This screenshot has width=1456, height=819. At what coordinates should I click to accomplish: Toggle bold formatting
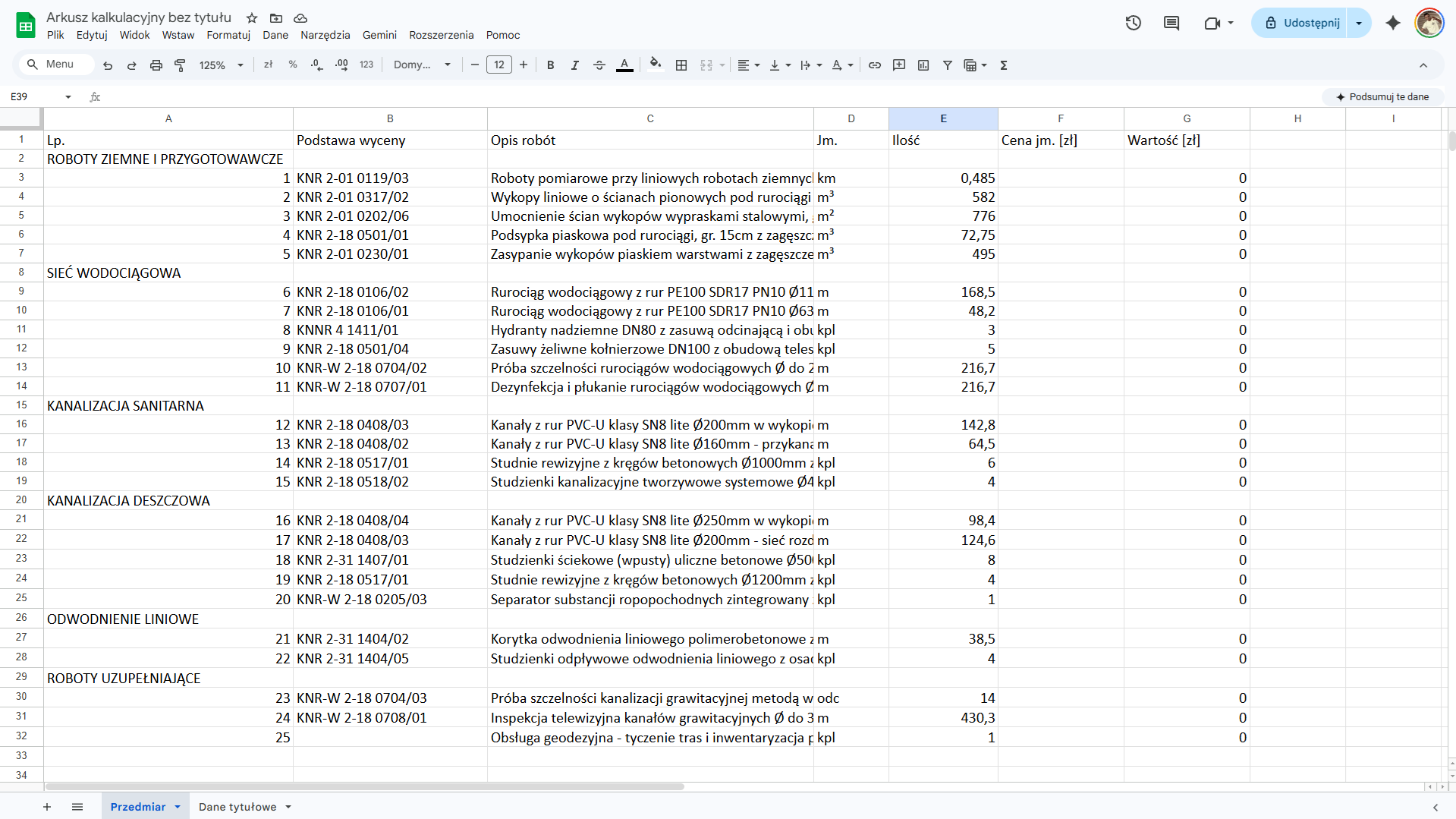click(551, 65)
